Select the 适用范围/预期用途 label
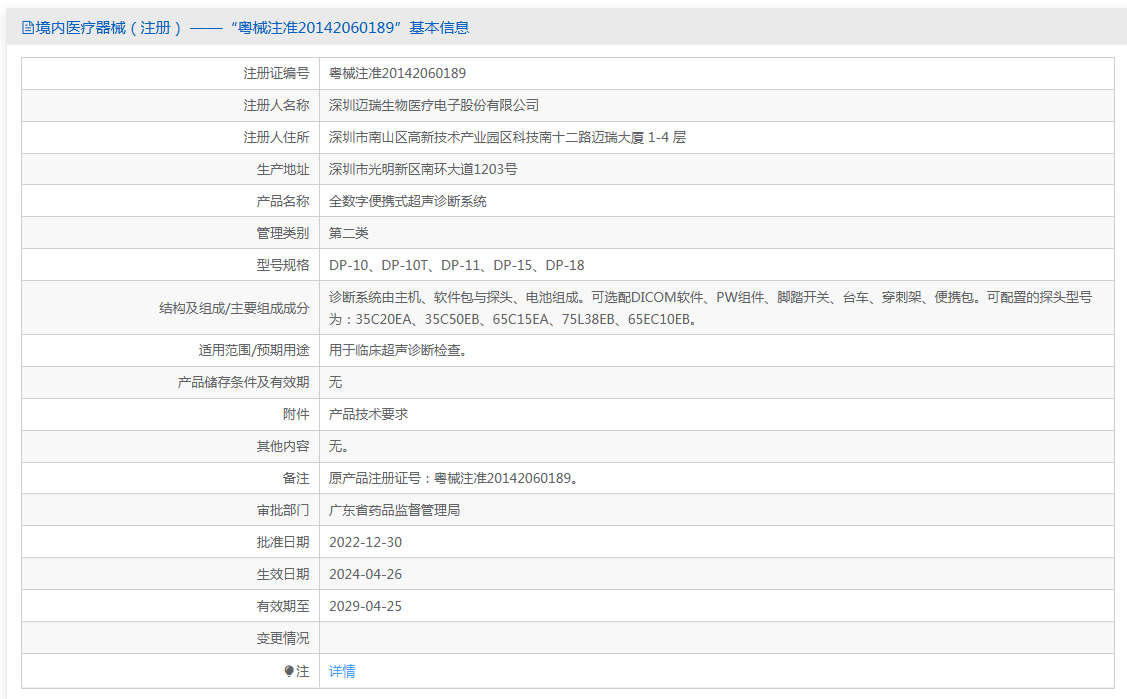Image resolution: width=1127 pixels, height=699 pixels. pos(254,351)
